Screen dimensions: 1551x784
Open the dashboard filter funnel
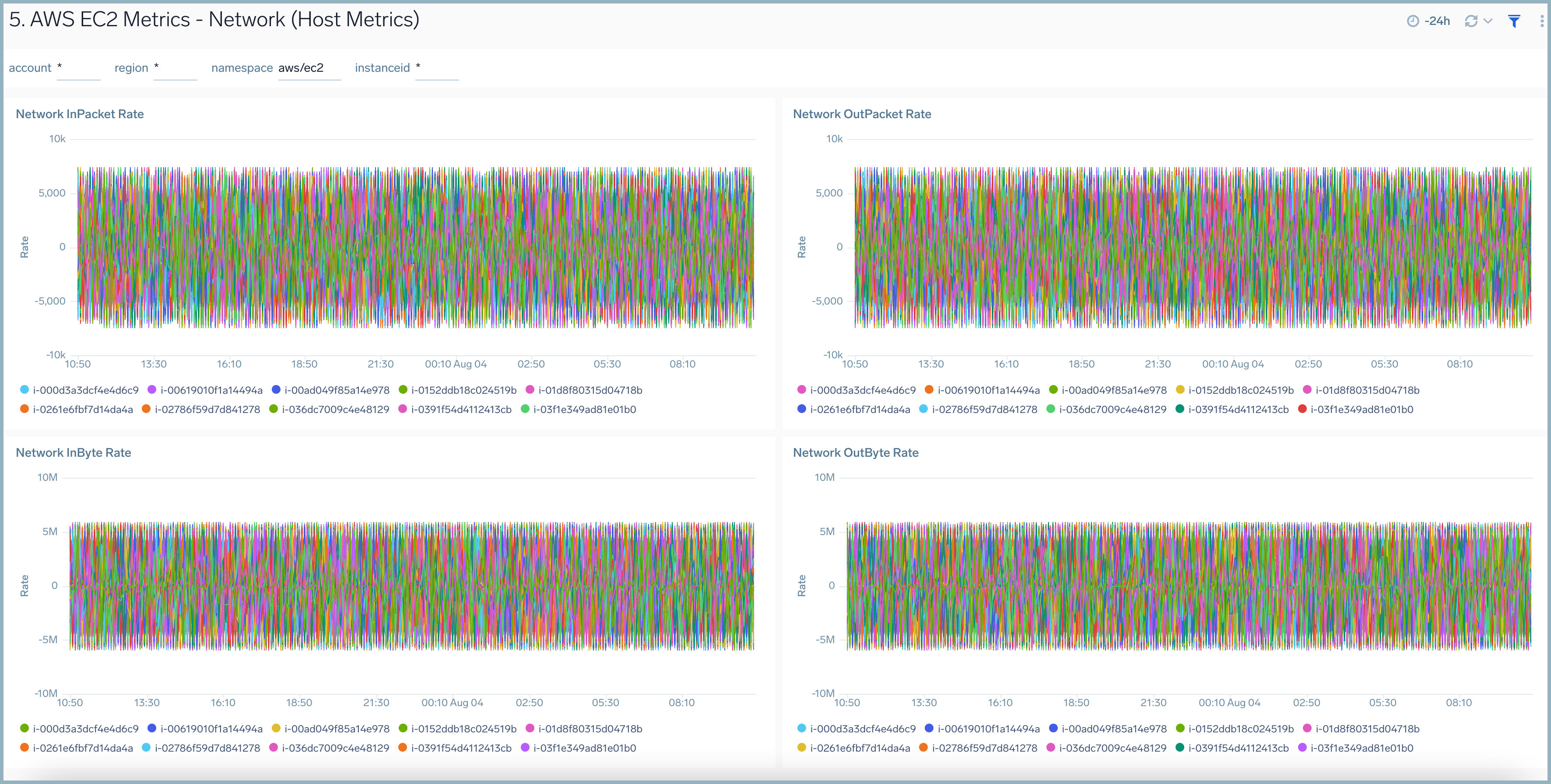1515,21
